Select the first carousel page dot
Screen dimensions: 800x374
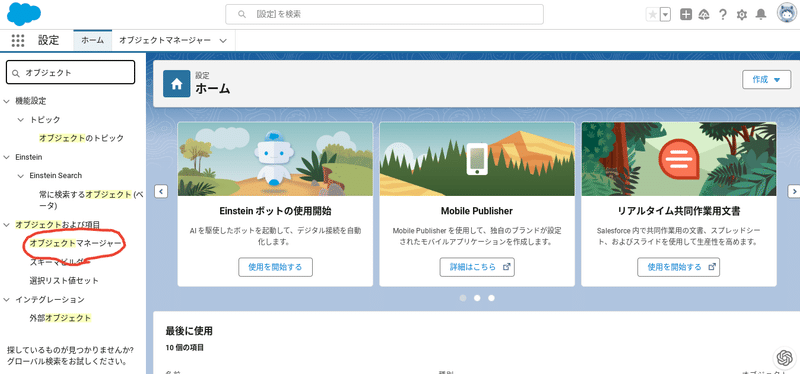click(463, 298)
